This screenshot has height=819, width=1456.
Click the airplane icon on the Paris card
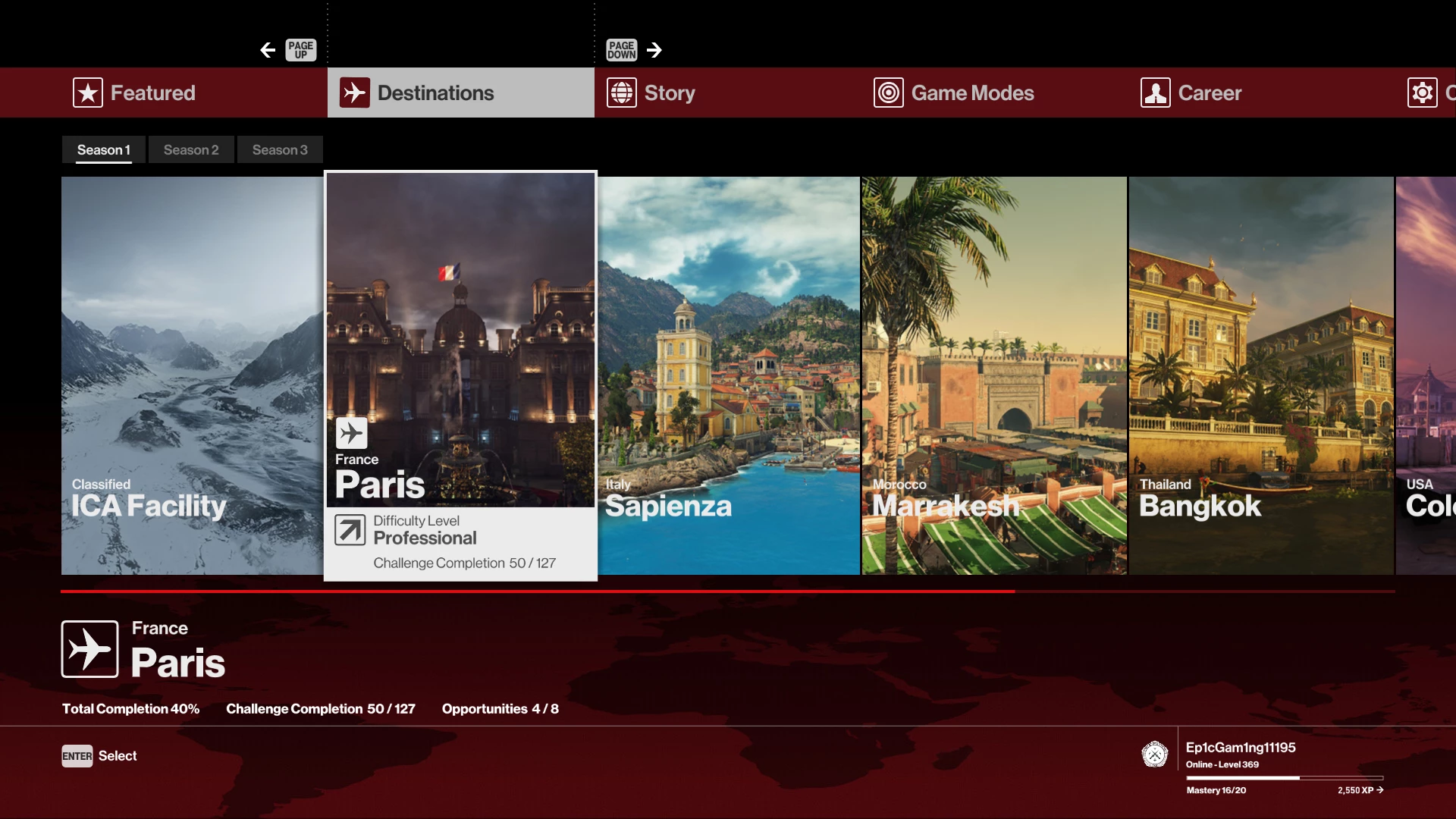point(352,433)
